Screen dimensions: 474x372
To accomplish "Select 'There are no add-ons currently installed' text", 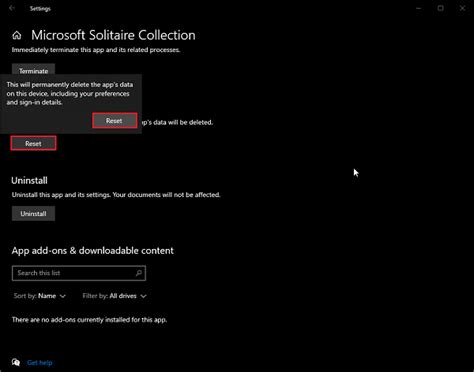I will tap(89, 320).
